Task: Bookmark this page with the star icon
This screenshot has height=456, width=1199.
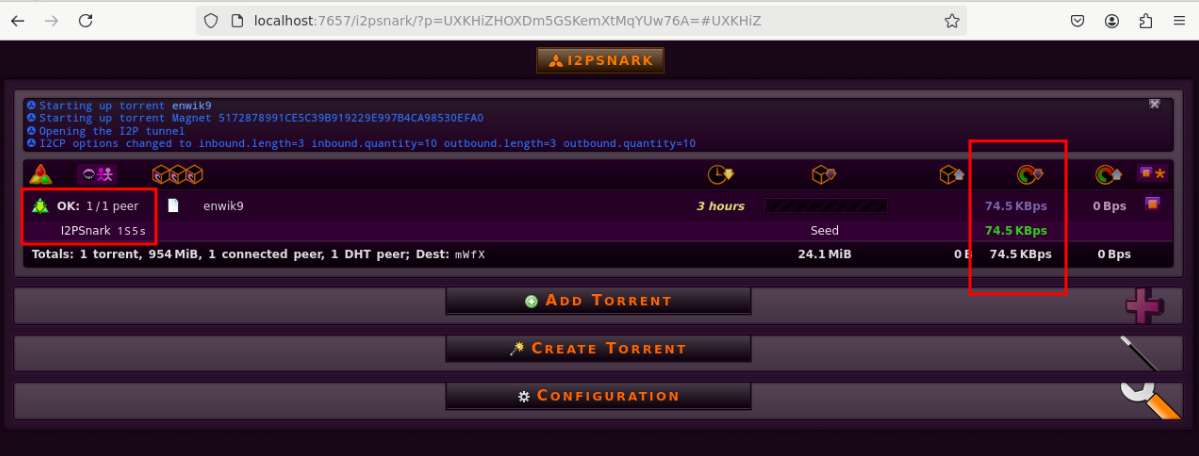Action: coord(951,21)
